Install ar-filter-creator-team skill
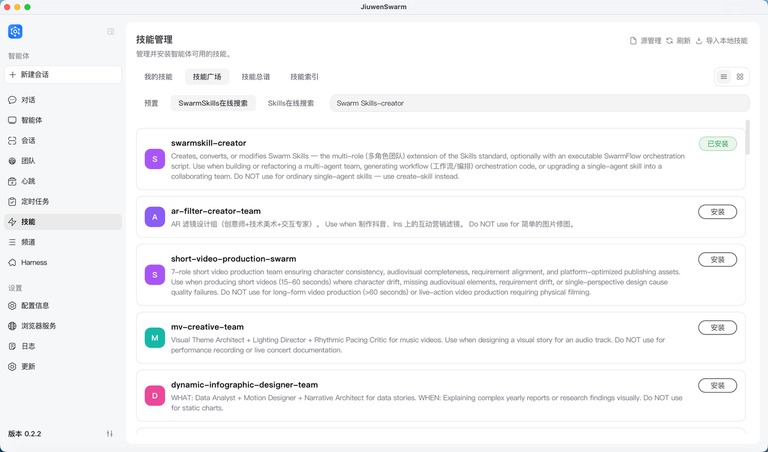The width and height of the screenshot is (768, 452). tap(718, 212)
